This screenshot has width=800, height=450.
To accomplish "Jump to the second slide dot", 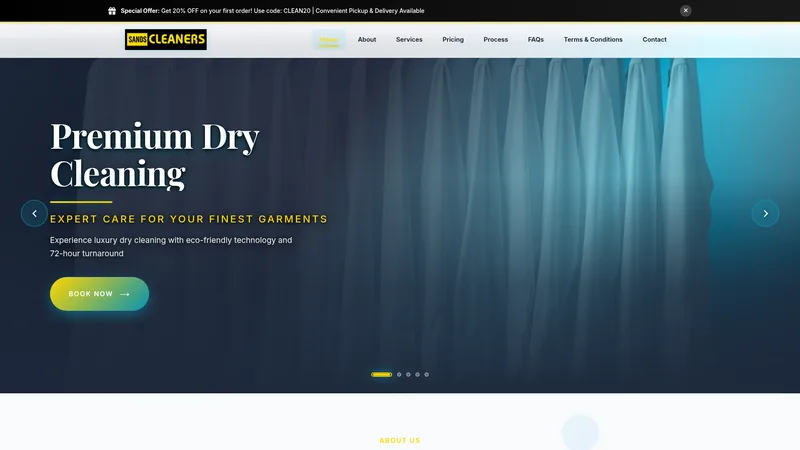I will click(x=399, y=374).
